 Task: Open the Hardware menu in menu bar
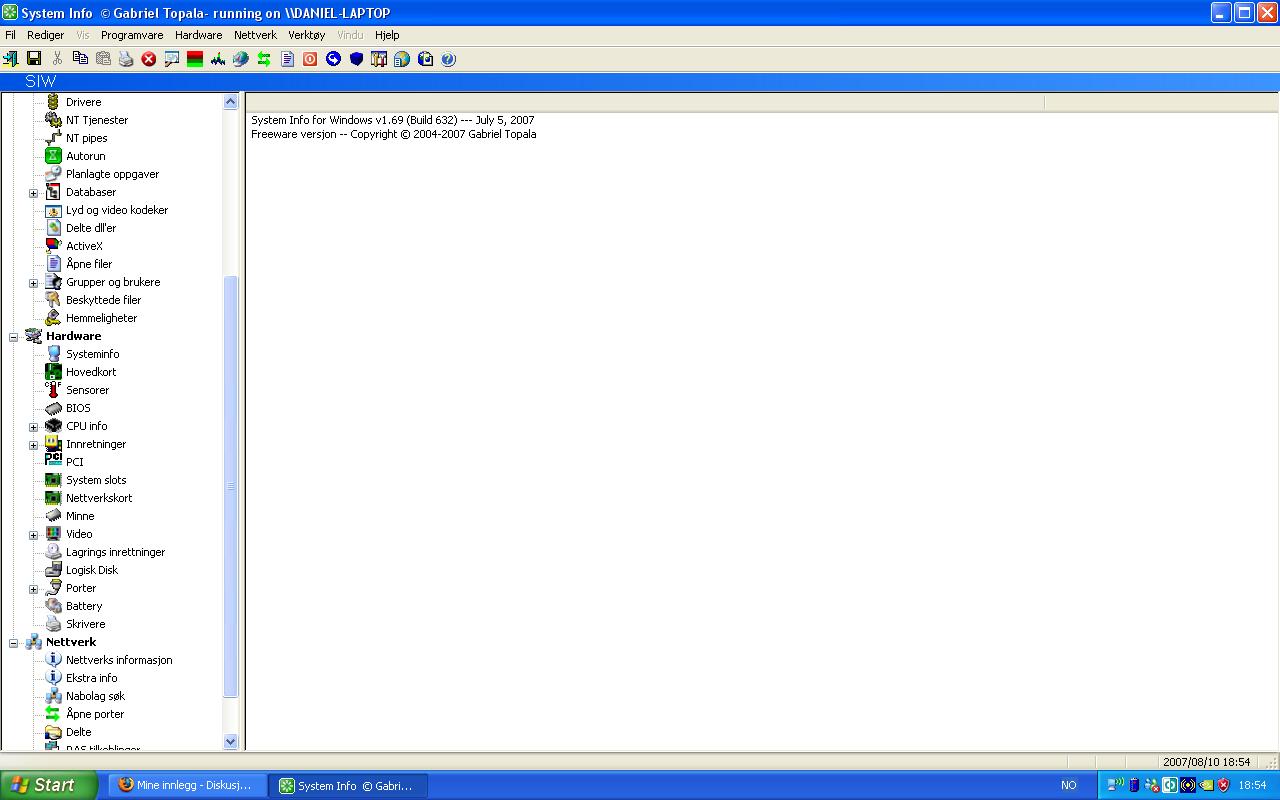point(198,35)
